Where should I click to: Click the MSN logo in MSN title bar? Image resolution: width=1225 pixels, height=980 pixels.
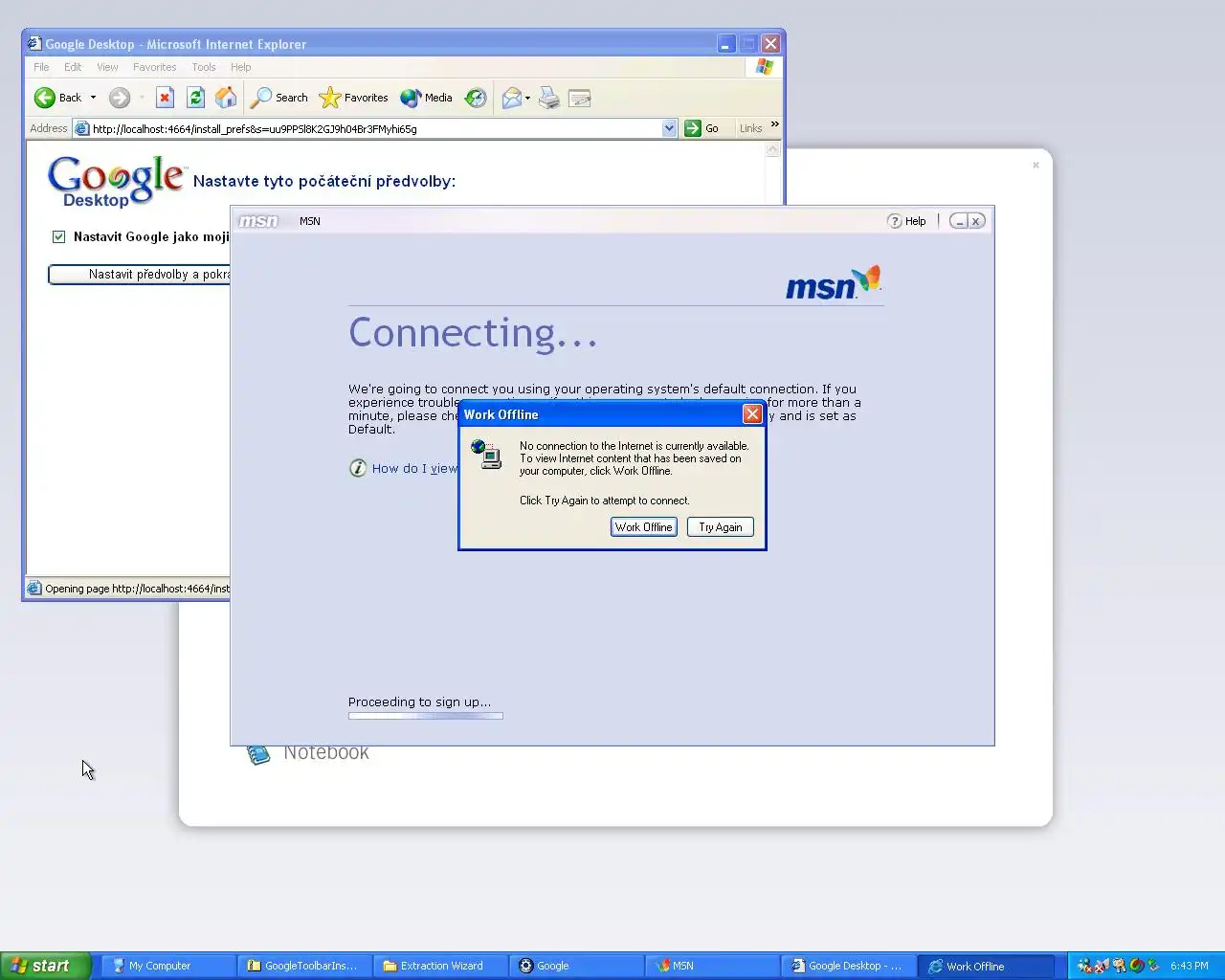(x=258, y=221)
